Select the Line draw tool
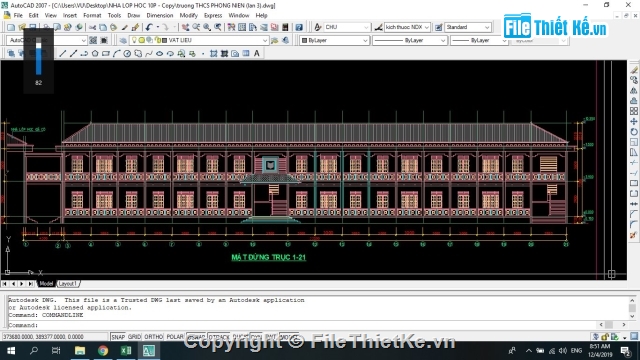The width and height of the screenshot is (640, 360). pos(62,53)
